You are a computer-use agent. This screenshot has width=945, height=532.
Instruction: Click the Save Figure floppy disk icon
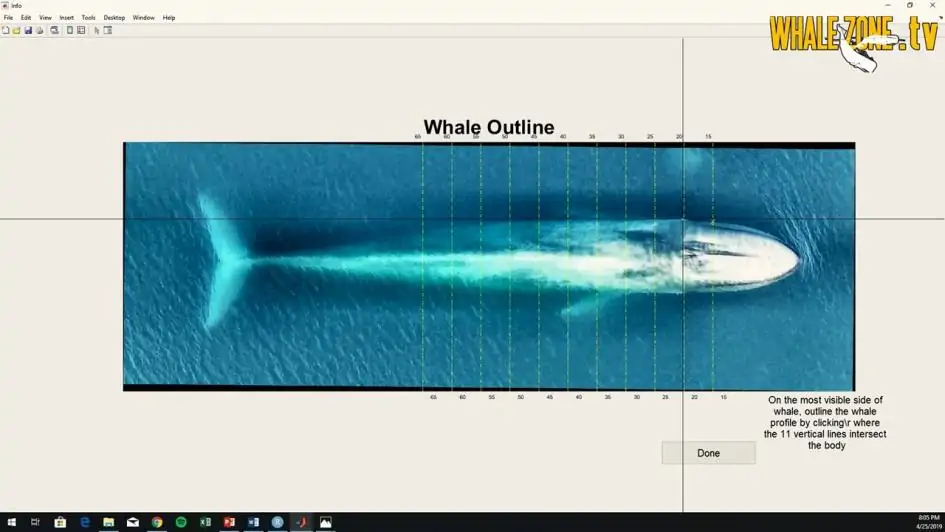point(28,30)
